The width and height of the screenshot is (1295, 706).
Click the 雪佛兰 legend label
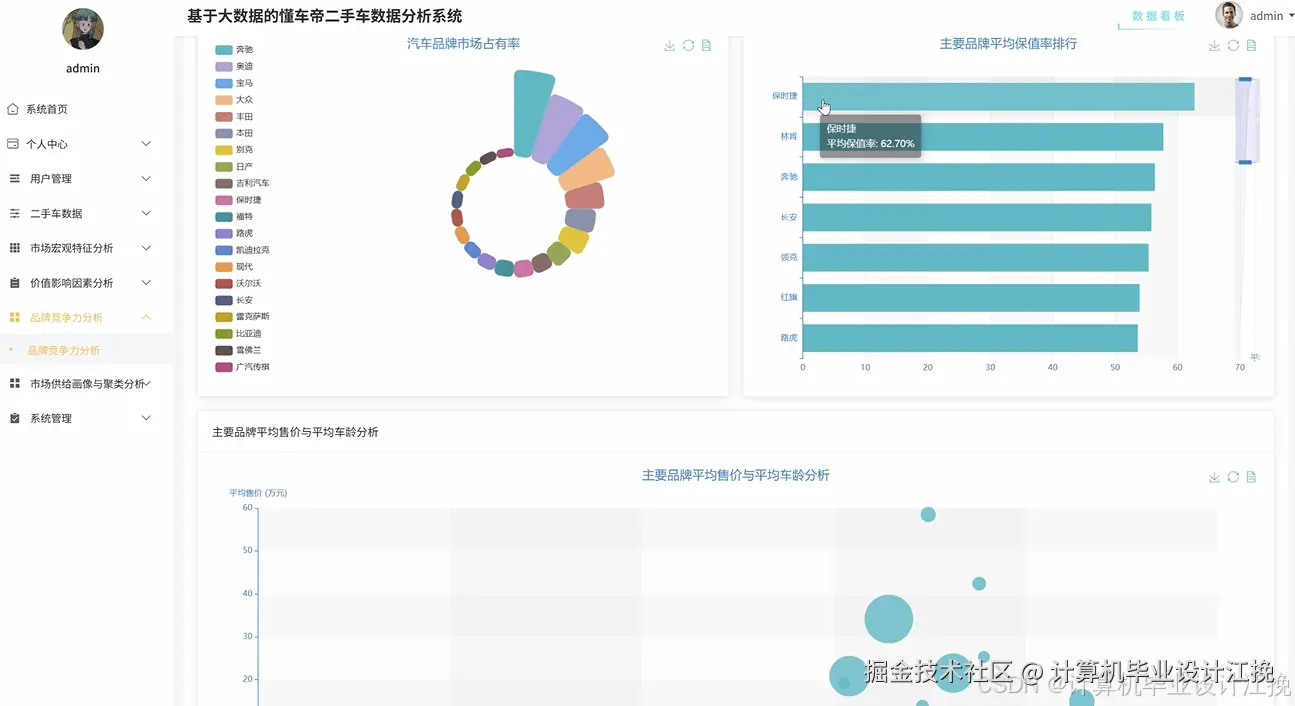pos(248,351)
